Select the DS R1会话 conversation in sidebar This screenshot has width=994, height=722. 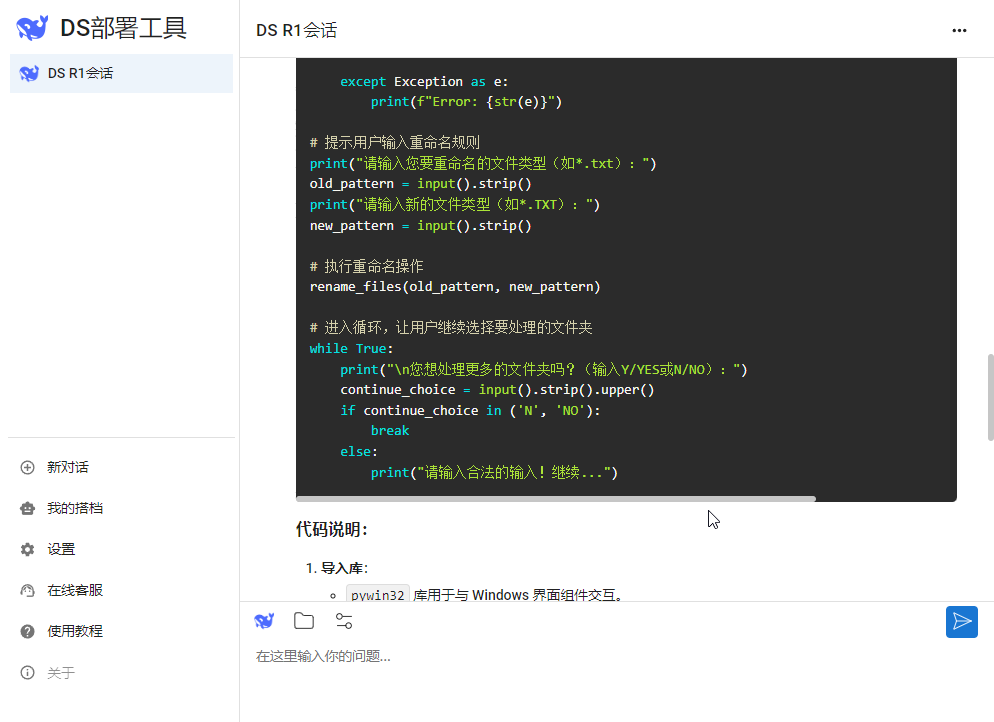point(121,73)
